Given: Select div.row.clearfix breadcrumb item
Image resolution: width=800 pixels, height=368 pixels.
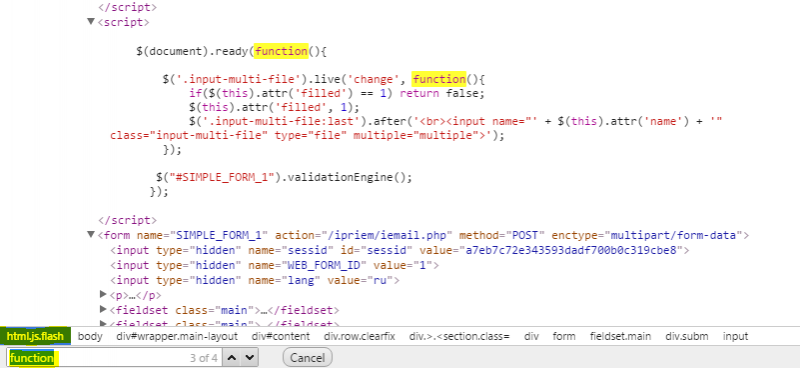Looking at the screenshot, I should [359, 336].
